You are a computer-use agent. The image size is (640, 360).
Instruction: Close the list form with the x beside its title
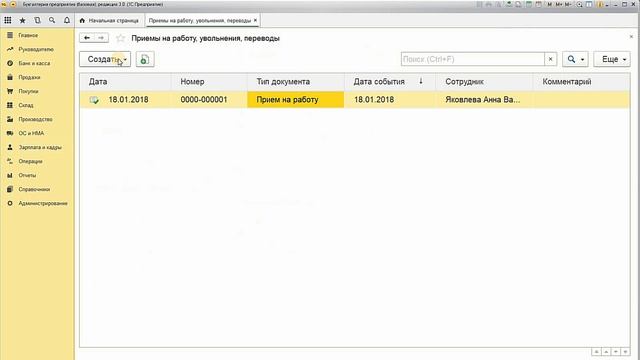coord(631,37)
